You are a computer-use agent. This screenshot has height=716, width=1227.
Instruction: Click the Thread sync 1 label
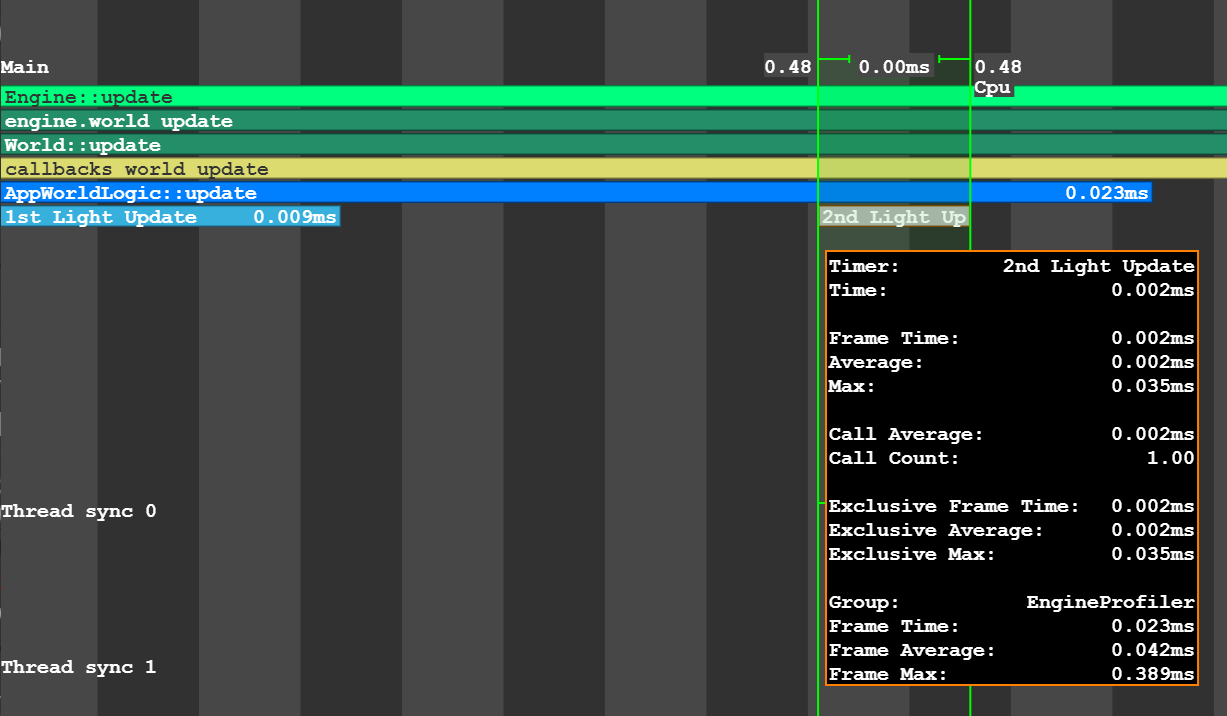79,667
